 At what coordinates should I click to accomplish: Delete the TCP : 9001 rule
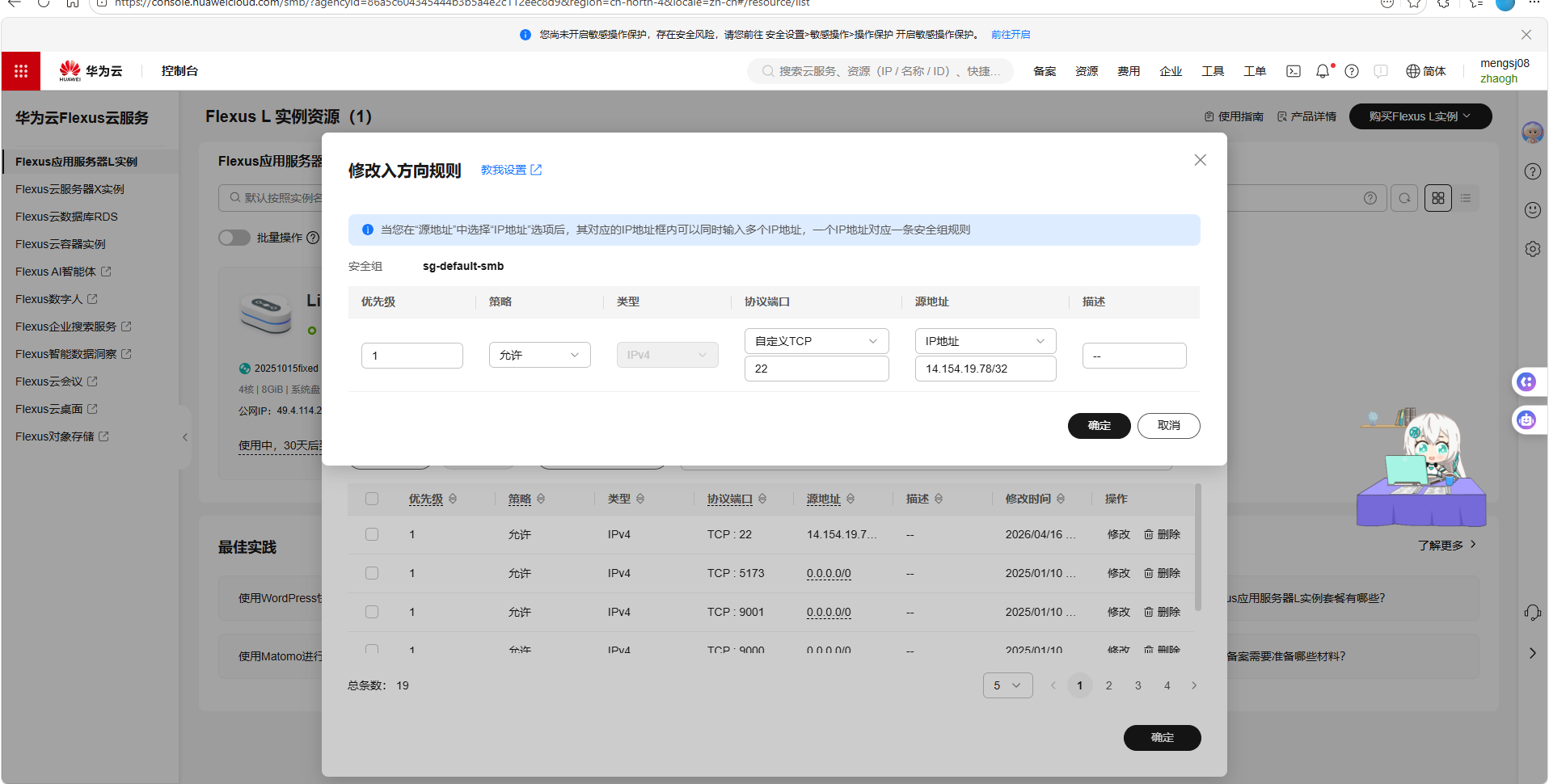point(1162,612)
